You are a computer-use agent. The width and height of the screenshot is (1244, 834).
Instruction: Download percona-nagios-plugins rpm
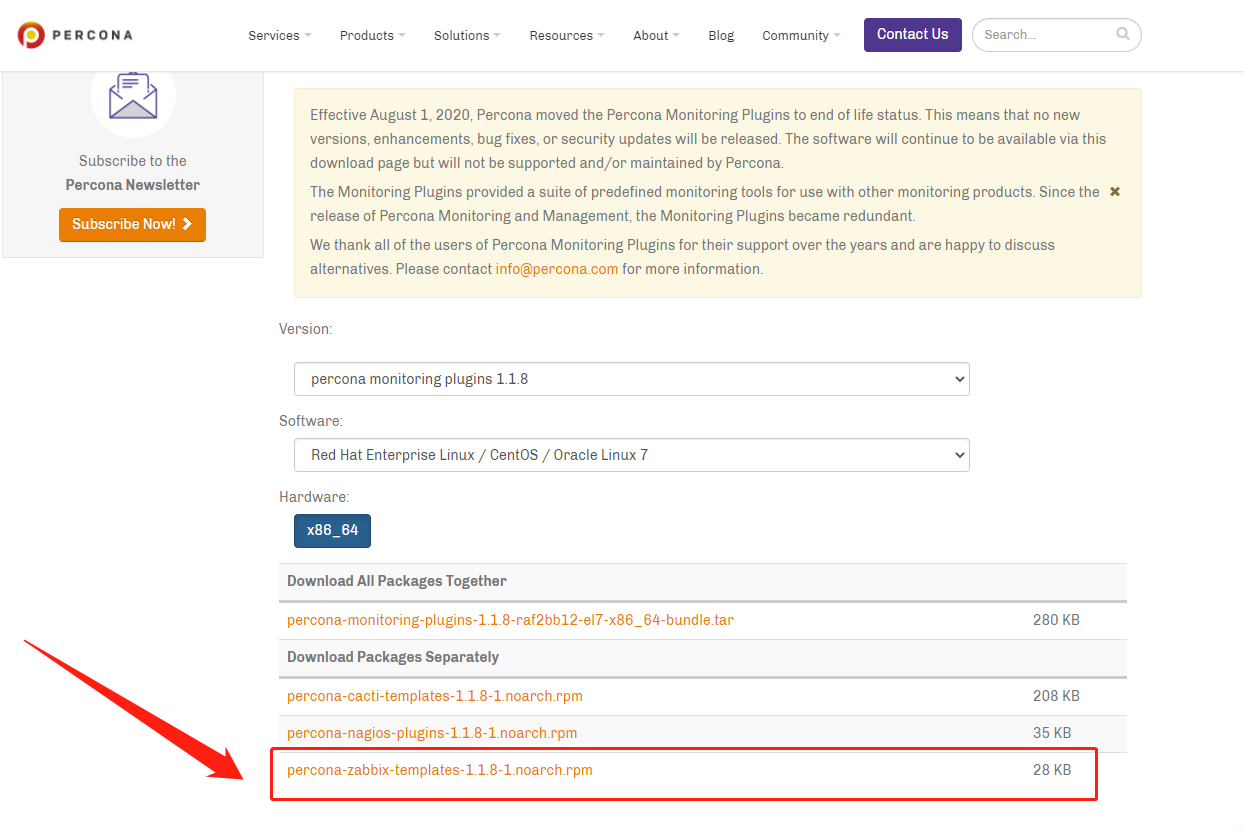pyautogui.click(x=432, y=733)
